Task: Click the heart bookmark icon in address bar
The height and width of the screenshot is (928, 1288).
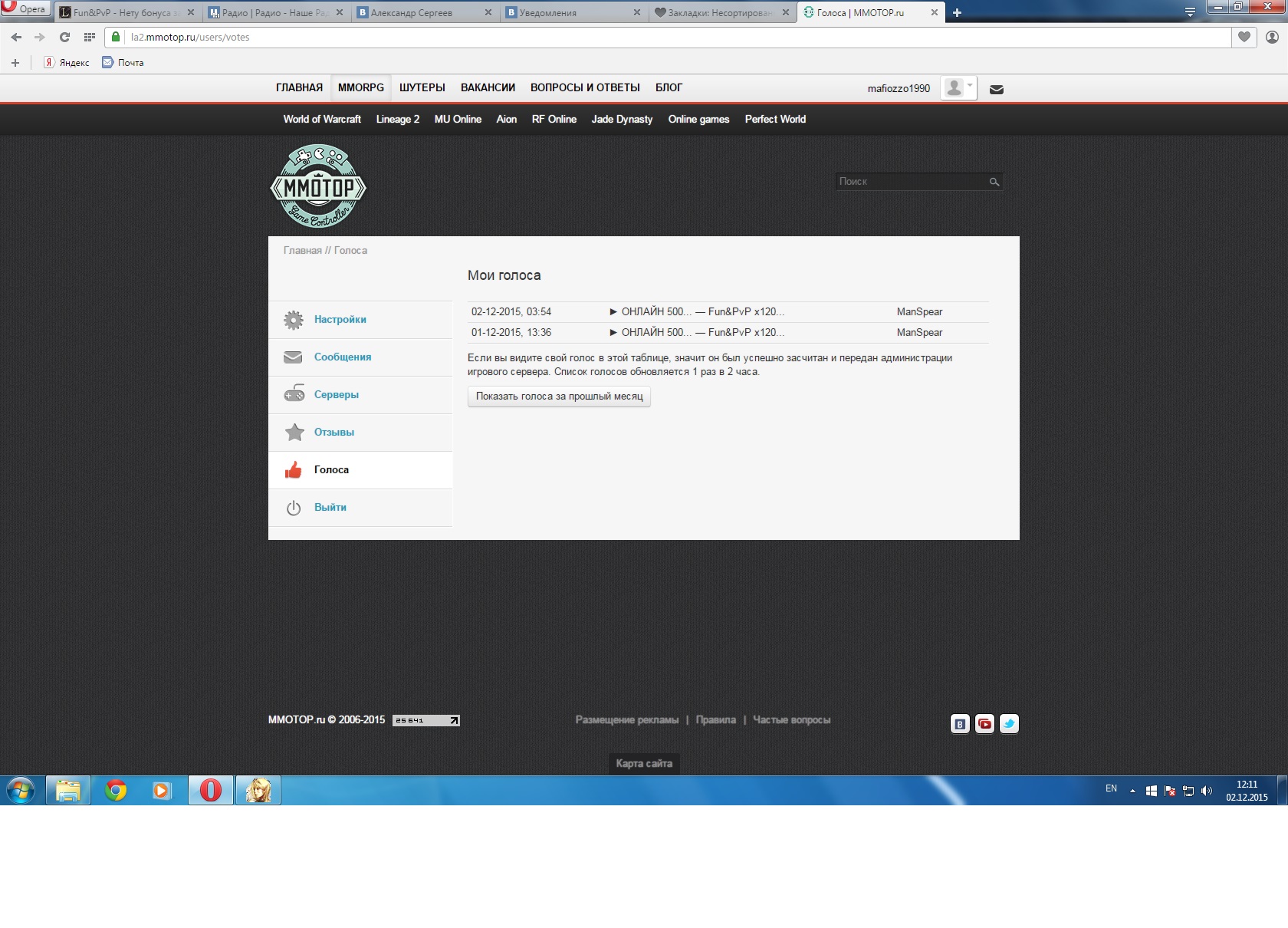Action: pyautogui.click(x=1244, y=37)
